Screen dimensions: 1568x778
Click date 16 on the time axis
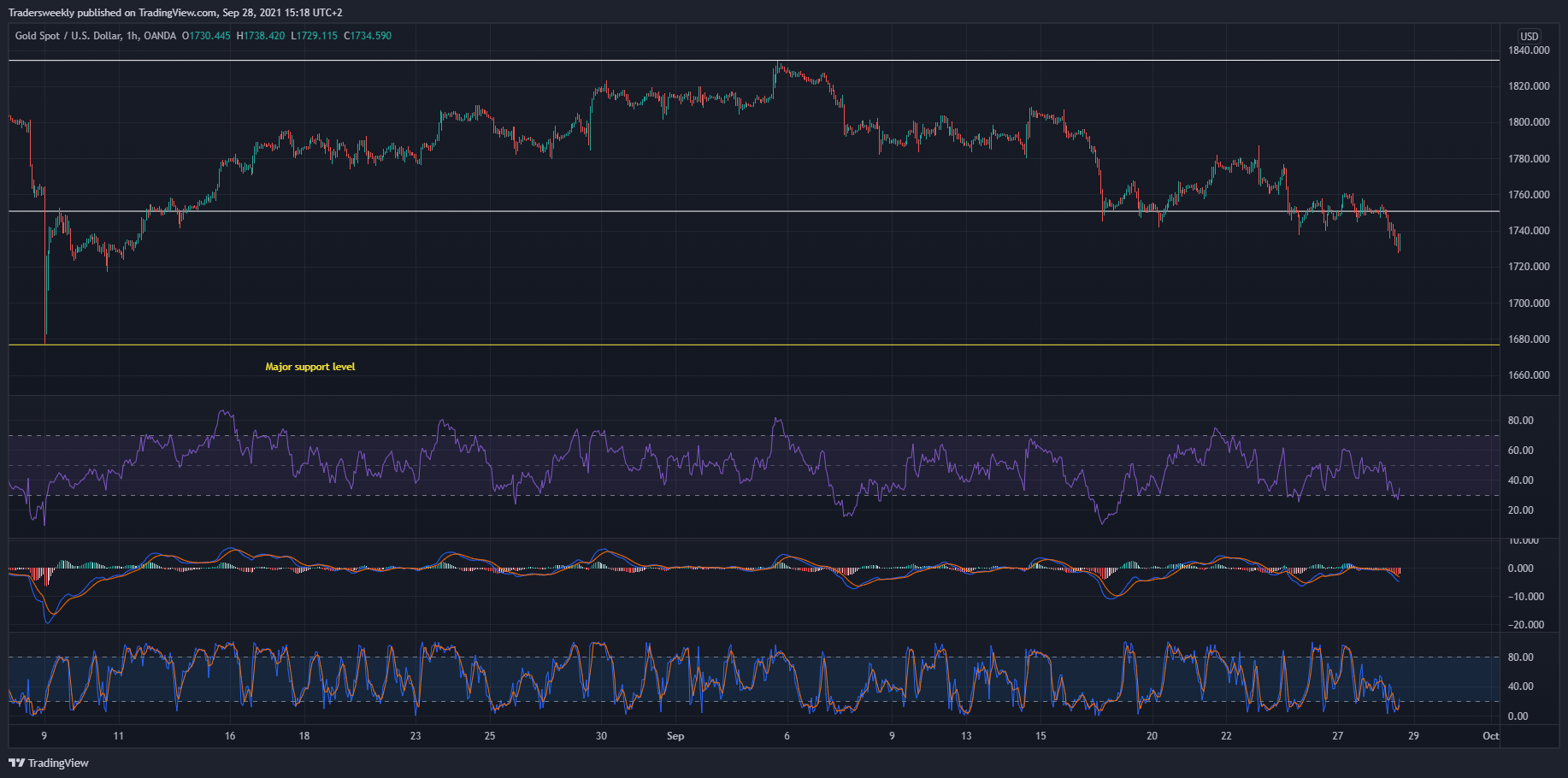230,736
